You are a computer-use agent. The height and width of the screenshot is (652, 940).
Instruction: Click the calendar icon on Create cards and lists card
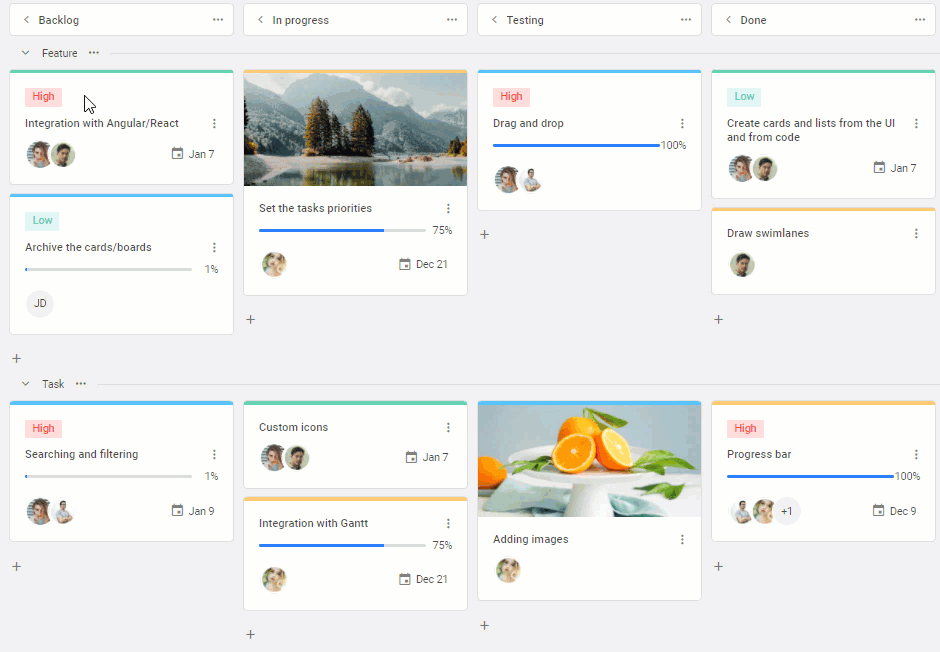[879, 168]
